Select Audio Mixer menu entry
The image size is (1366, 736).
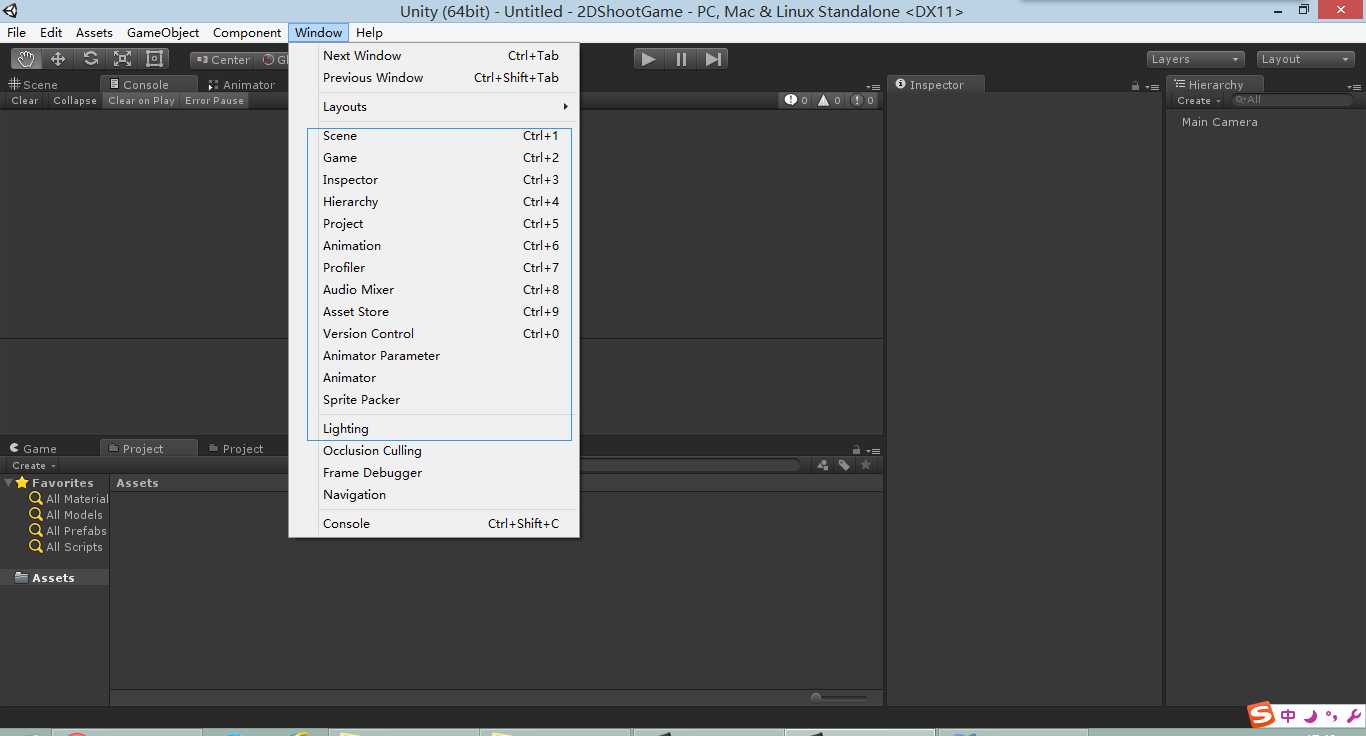coord(434,289)
